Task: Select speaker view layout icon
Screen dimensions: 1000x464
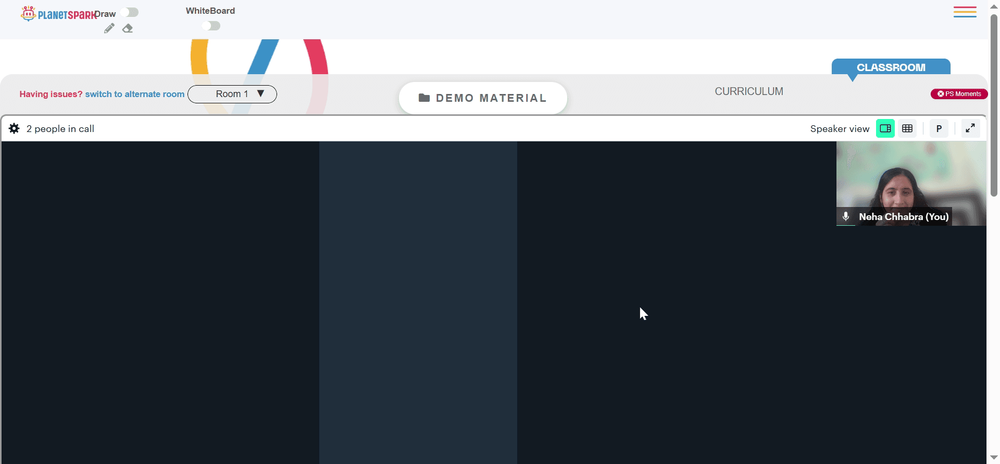Action: point(885,128)
